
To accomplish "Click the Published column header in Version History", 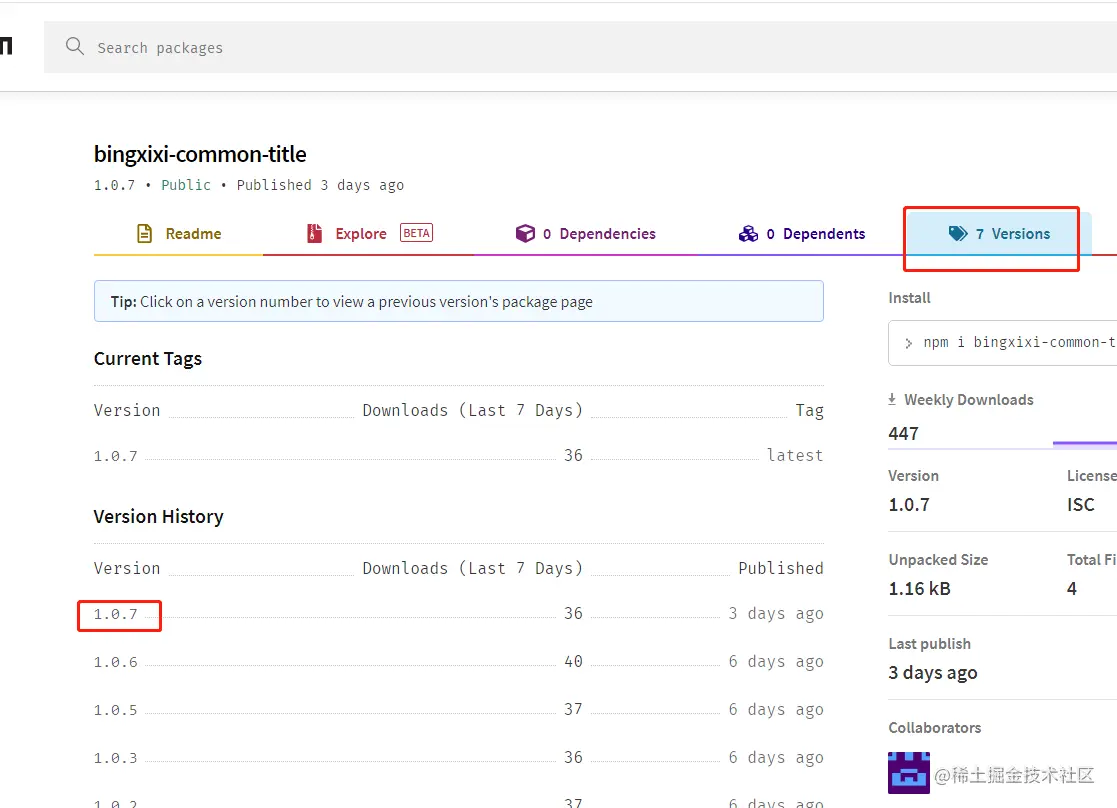I will tap(781, 568).
